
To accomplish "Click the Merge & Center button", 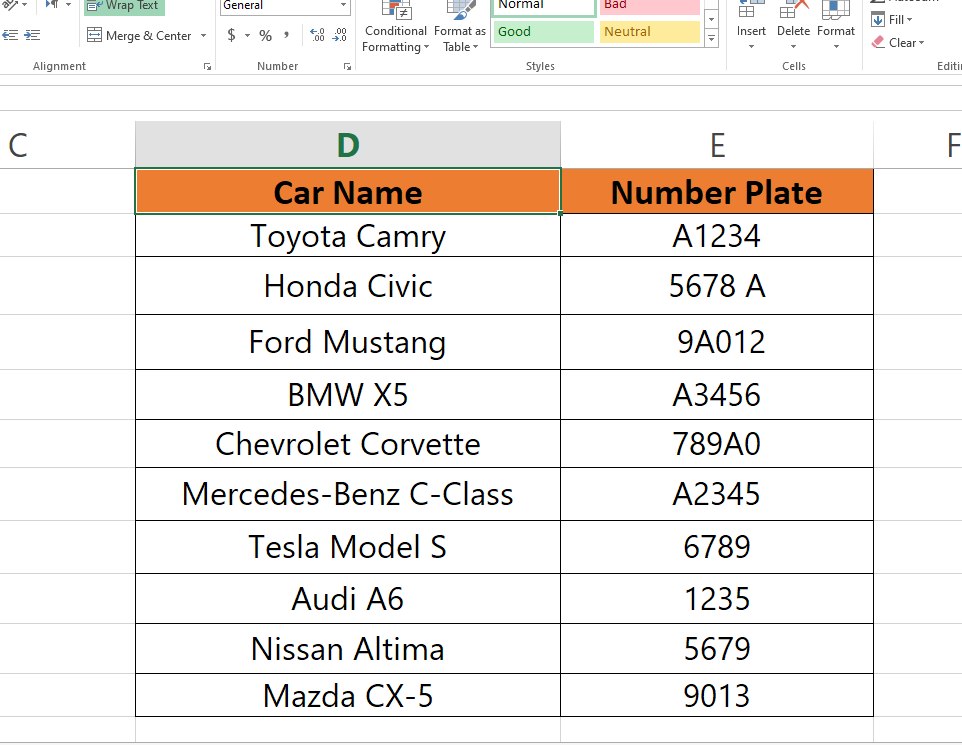I will tap(139, 36).
